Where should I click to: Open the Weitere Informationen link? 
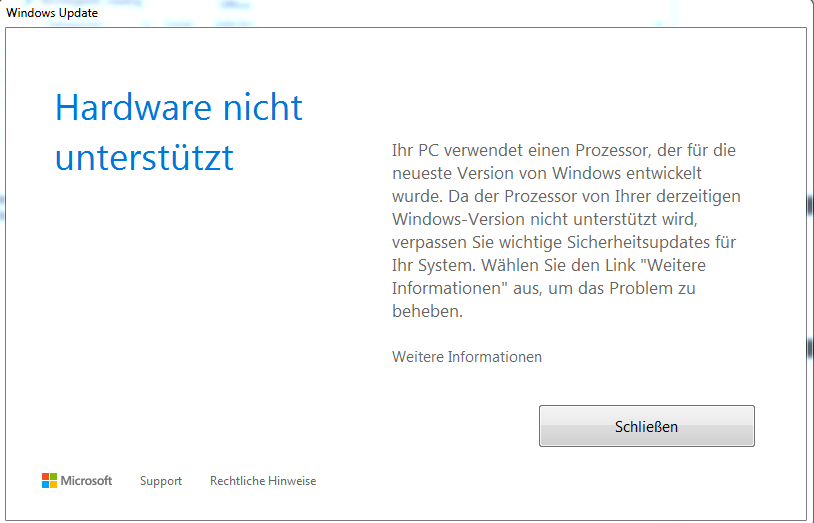[x=467, y=357]
